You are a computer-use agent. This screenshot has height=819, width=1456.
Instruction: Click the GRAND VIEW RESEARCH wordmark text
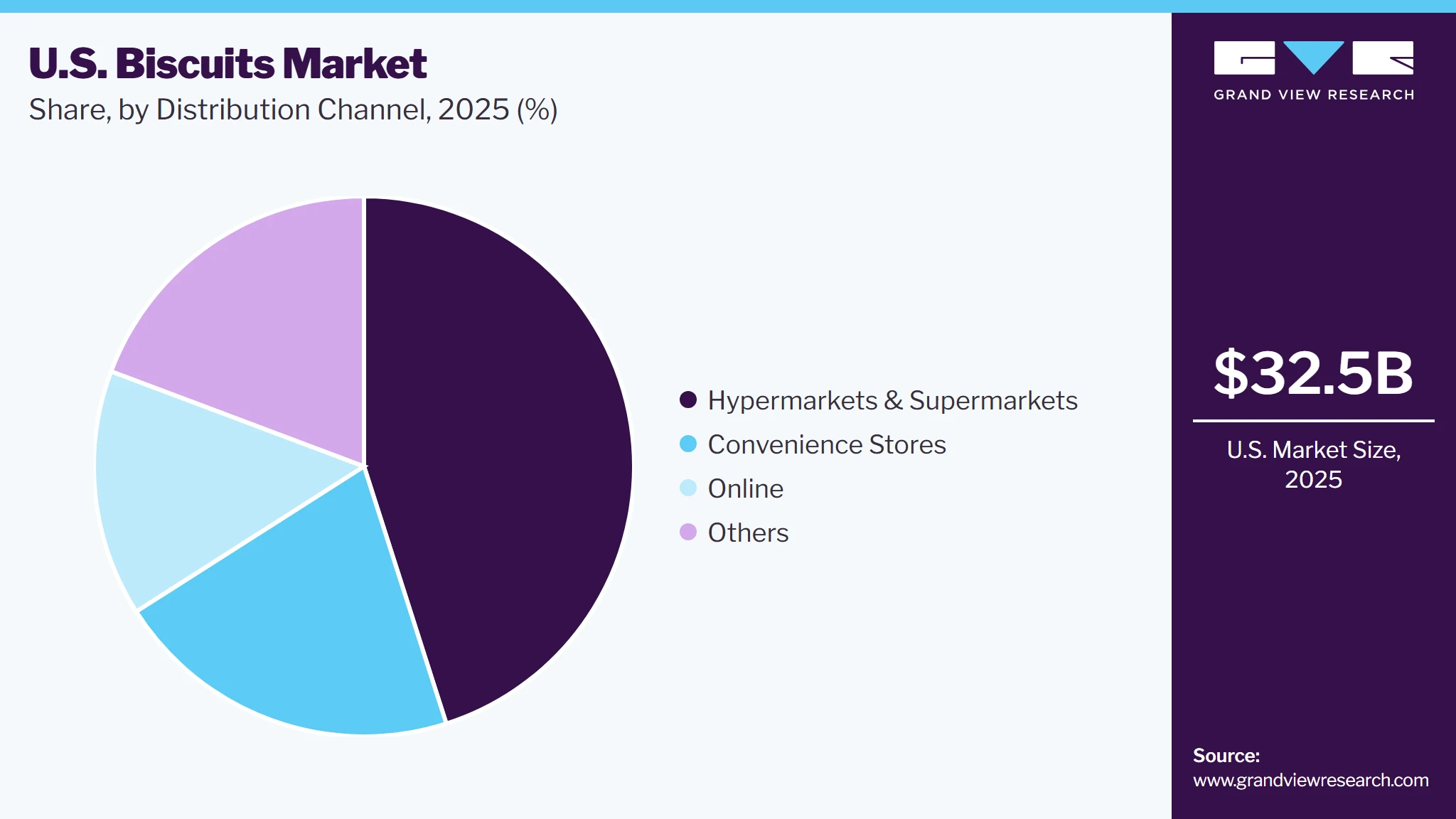coord(1313,95)
